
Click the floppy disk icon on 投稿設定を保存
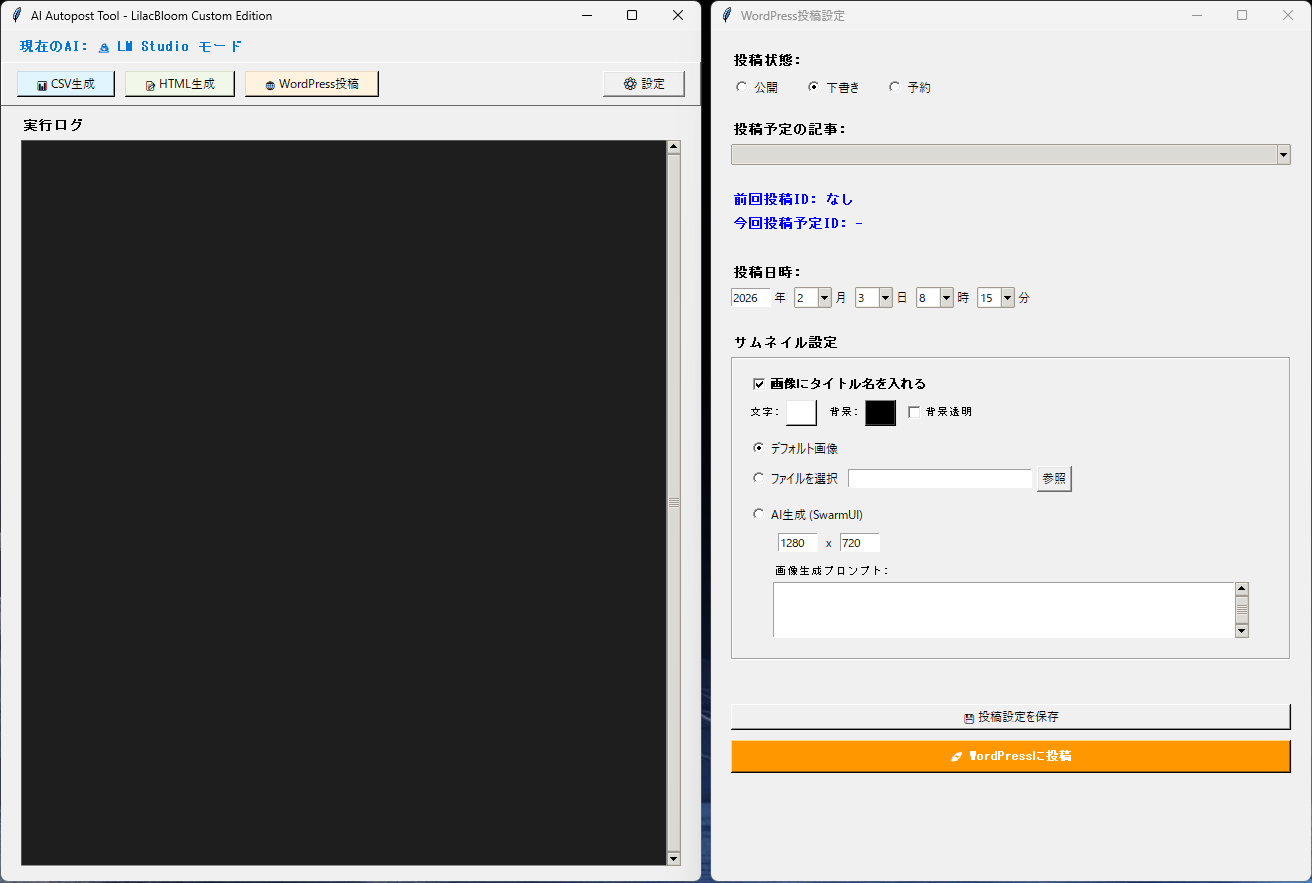coord(968,717)
